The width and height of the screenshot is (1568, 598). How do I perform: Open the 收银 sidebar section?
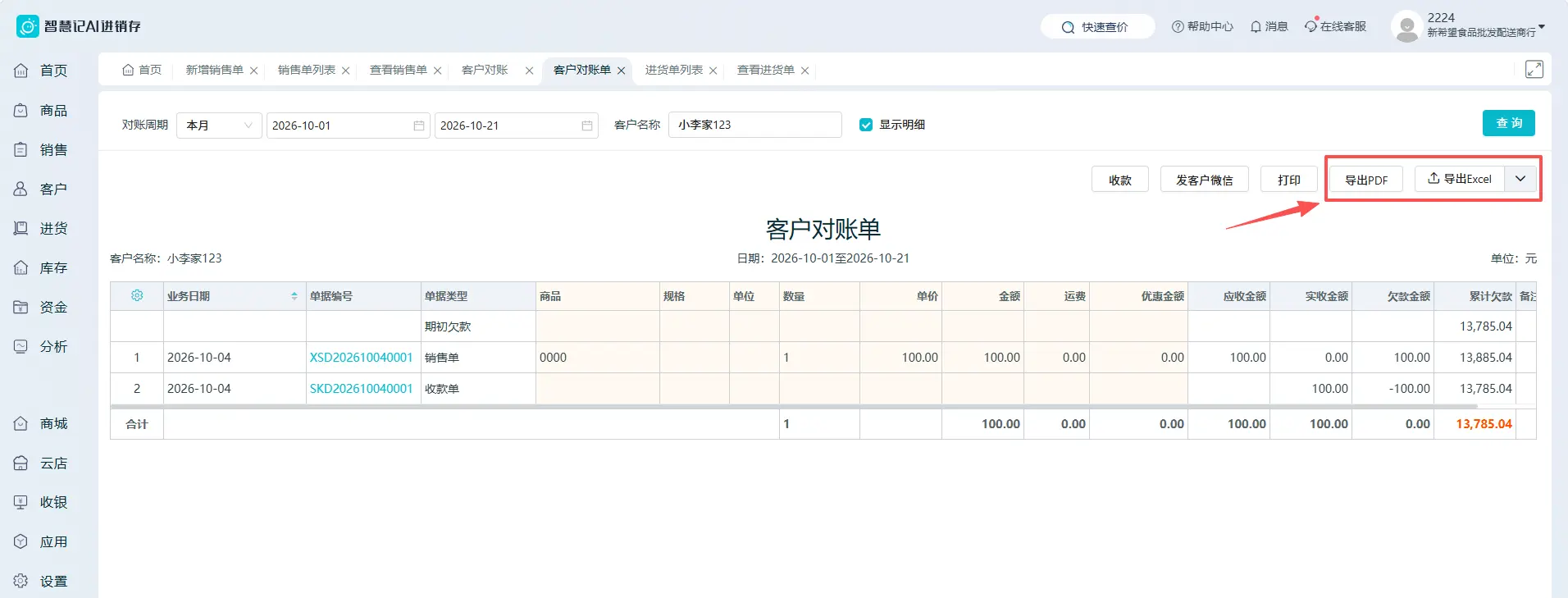(41, 502)
